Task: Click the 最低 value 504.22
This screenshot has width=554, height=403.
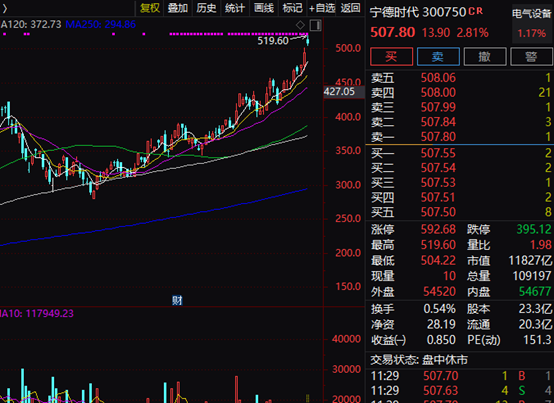Action: coord(438,261)
